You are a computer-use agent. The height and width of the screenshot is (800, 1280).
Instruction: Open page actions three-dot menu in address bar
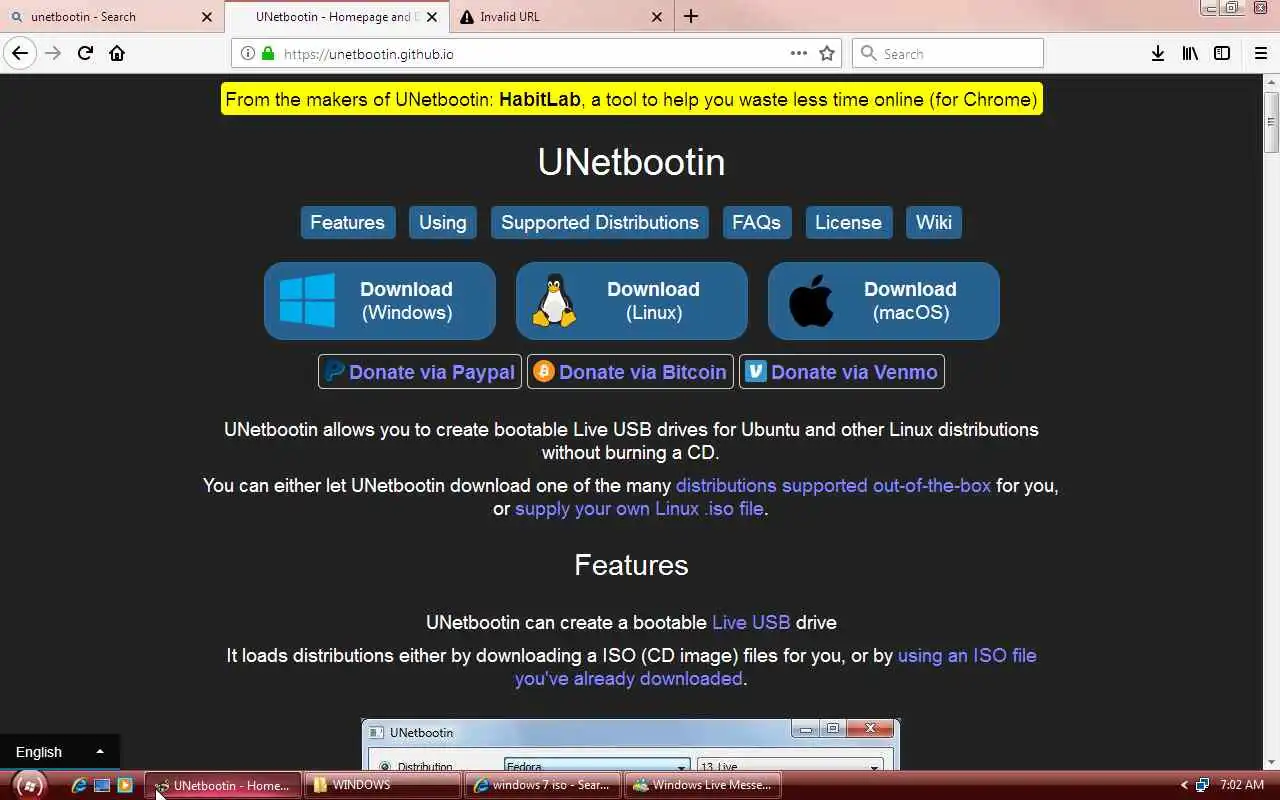click(798, 53)
